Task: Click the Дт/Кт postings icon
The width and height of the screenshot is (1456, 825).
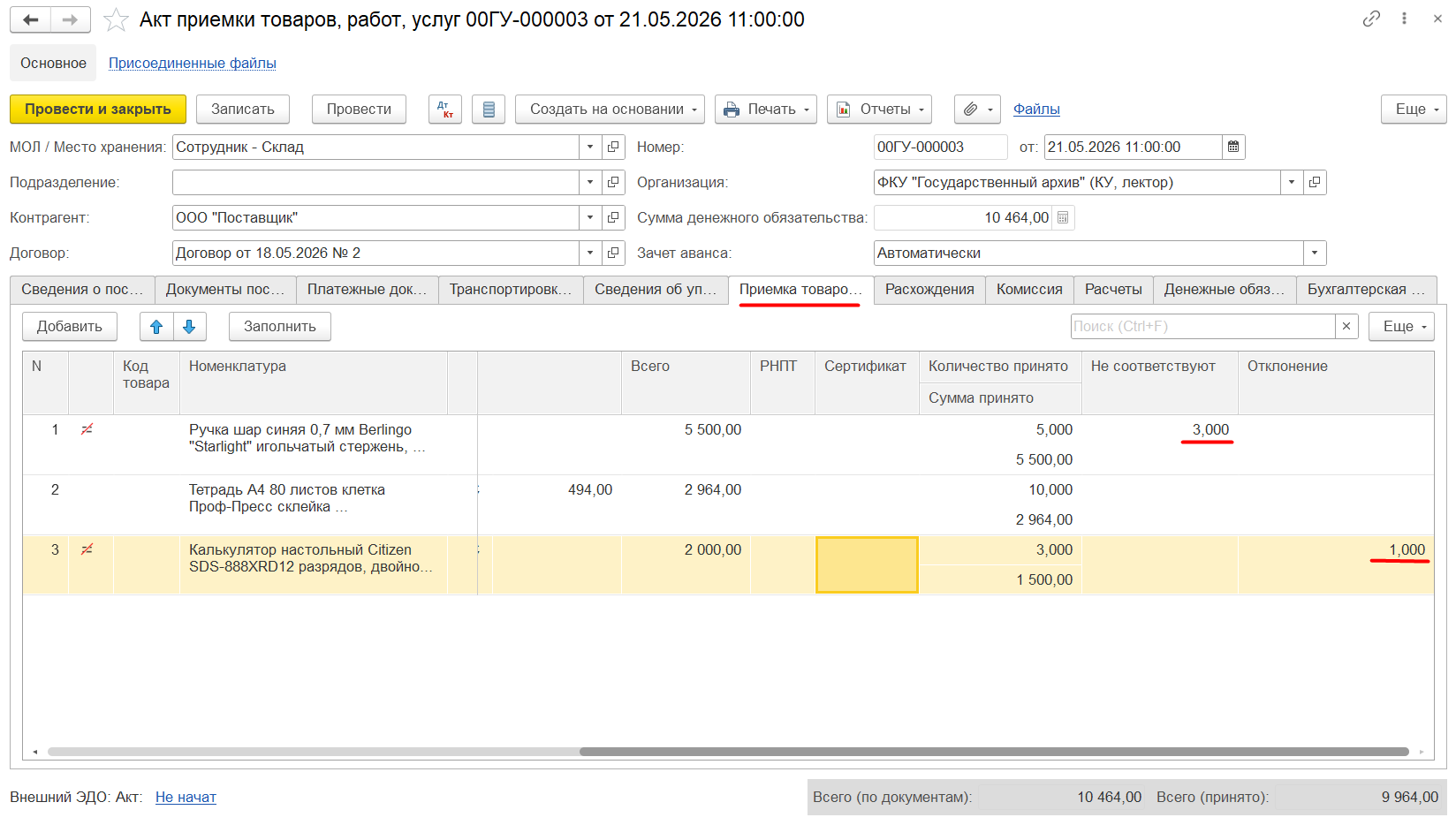Action: tap(445, 109)
